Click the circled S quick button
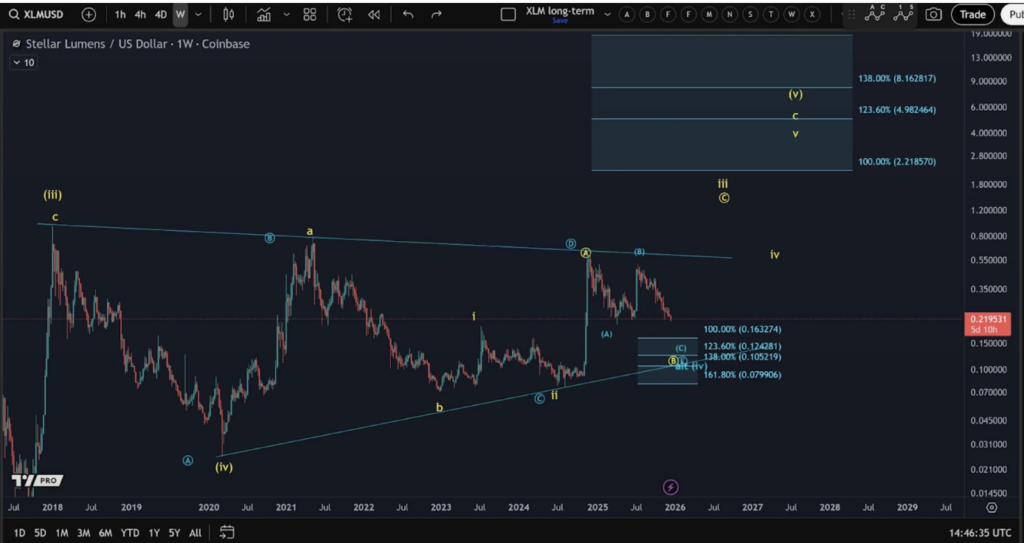1024x543 pixels. click(x=750, y=14)
